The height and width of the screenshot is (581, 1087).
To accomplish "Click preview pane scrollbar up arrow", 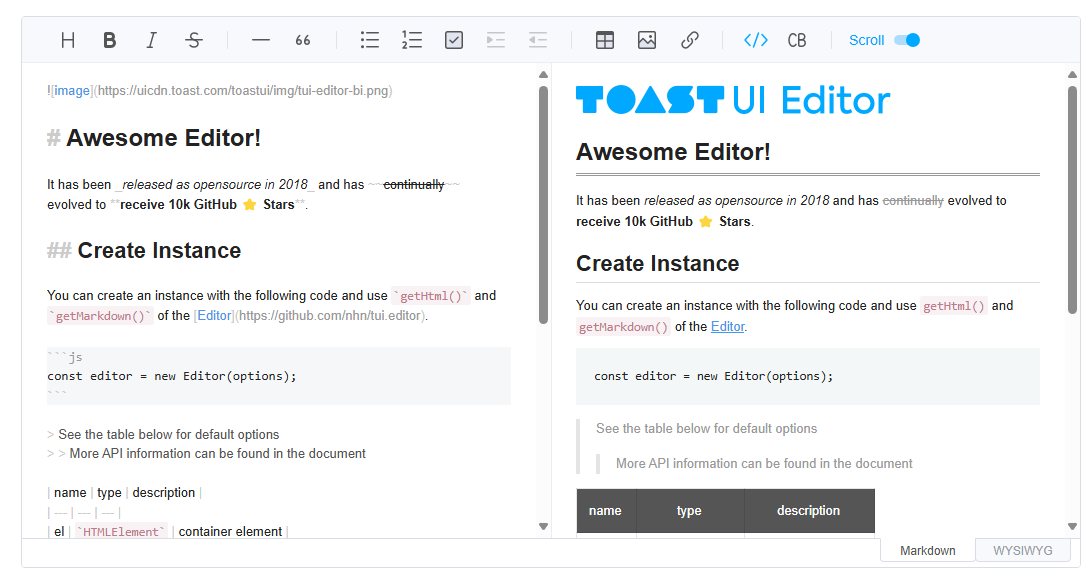I will pyautogui.click(x=1072, y=74).
